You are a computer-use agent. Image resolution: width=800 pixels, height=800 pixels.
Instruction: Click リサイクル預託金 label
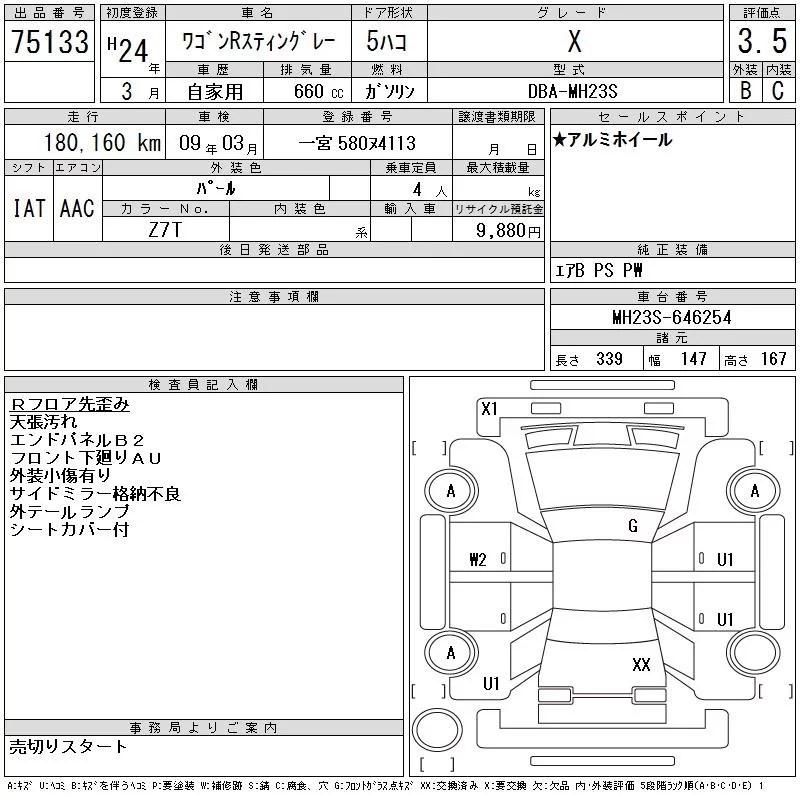tap(498, 209)
